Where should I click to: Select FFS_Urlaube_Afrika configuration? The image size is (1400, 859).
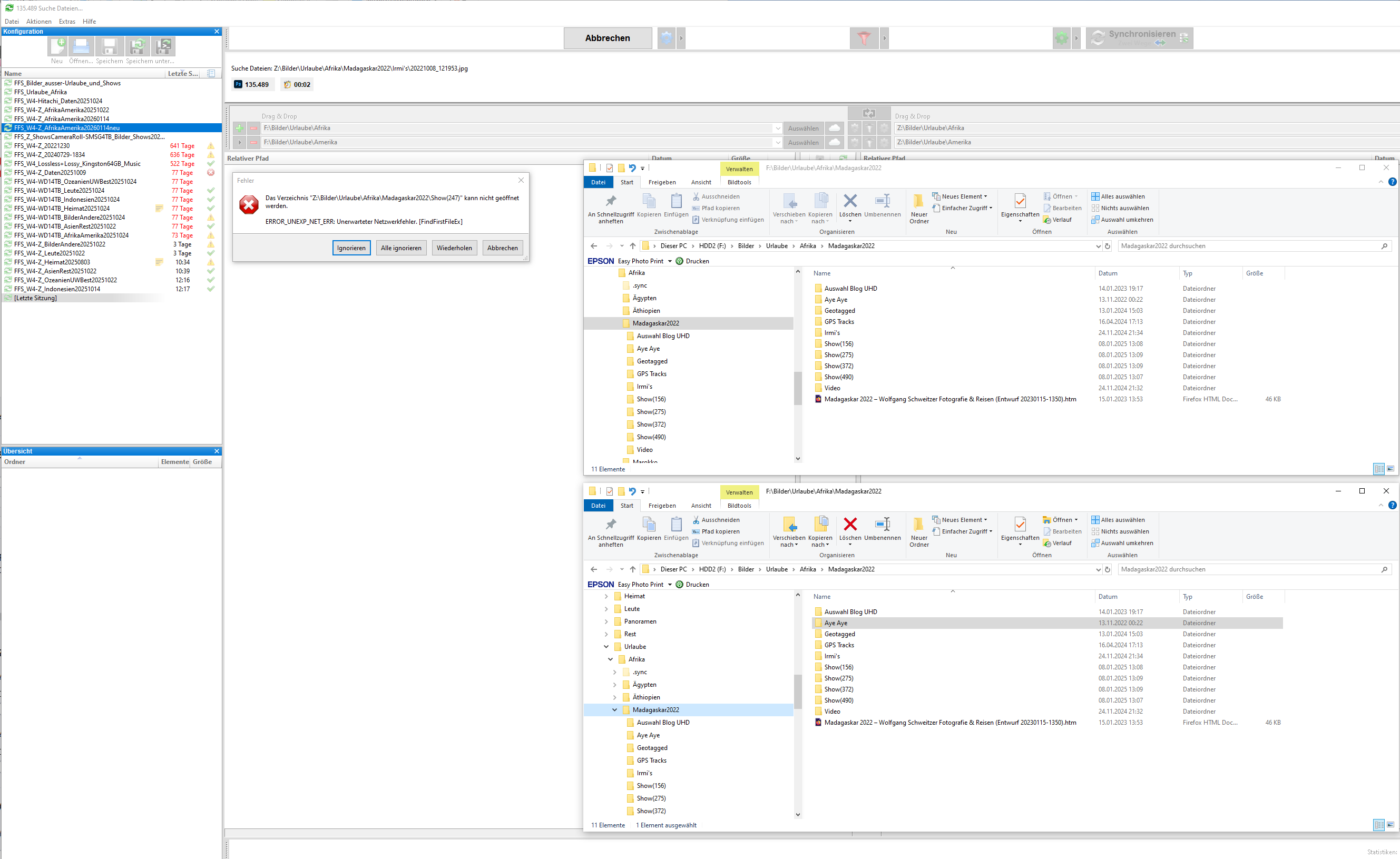coord(41,92)
